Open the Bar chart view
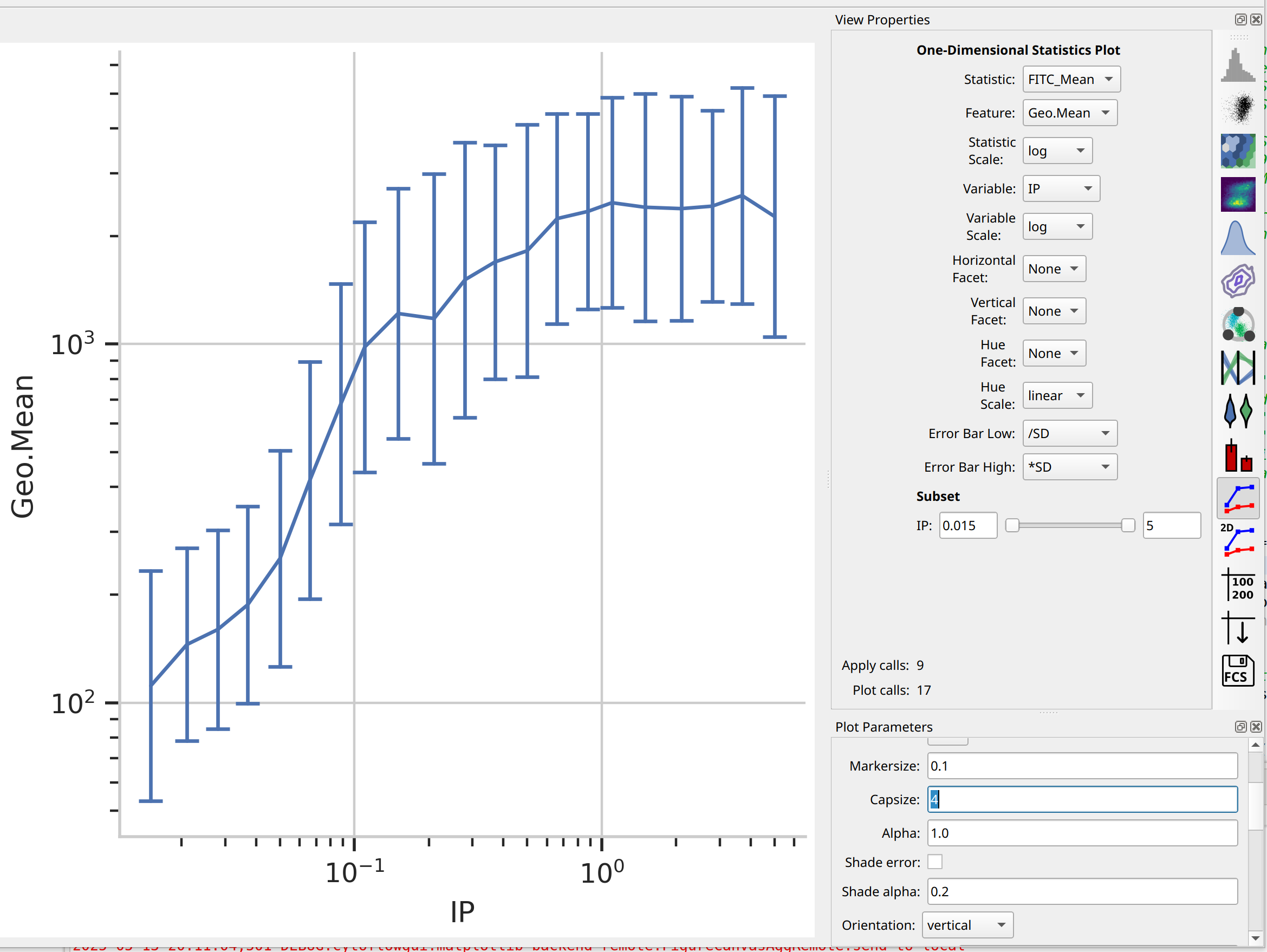1267x952 pixels. coord(1237,455)
